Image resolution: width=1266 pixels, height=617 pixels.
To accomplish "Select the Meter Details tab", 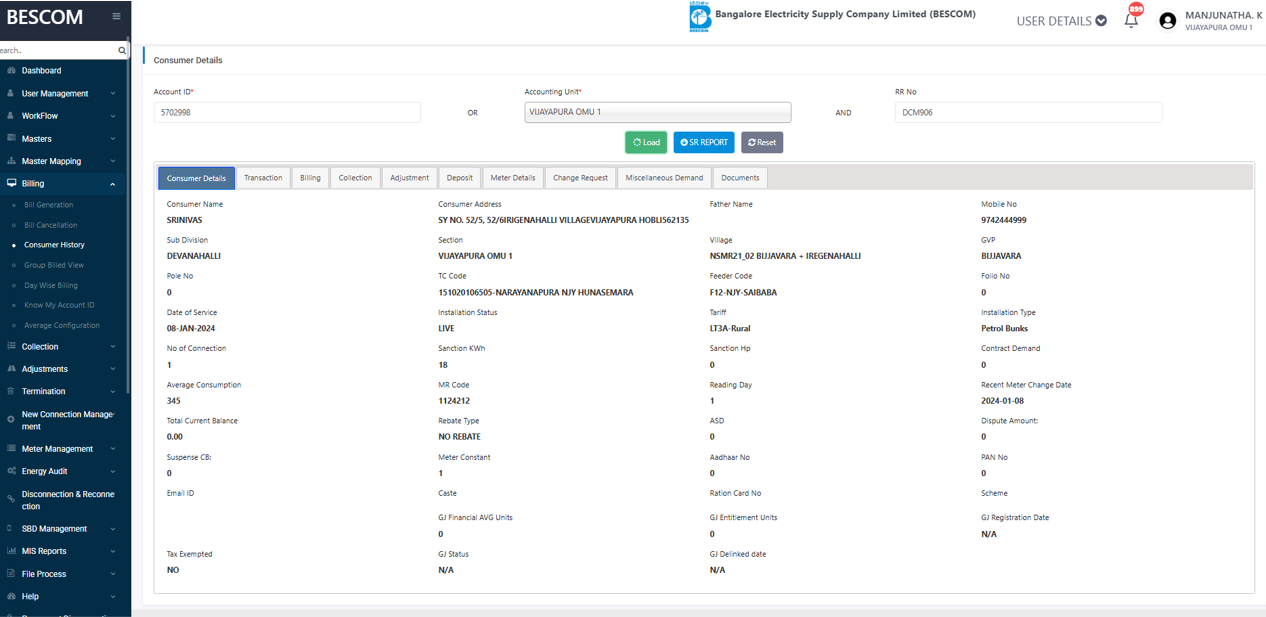I will pyautogui.click(x=513, y=178).
